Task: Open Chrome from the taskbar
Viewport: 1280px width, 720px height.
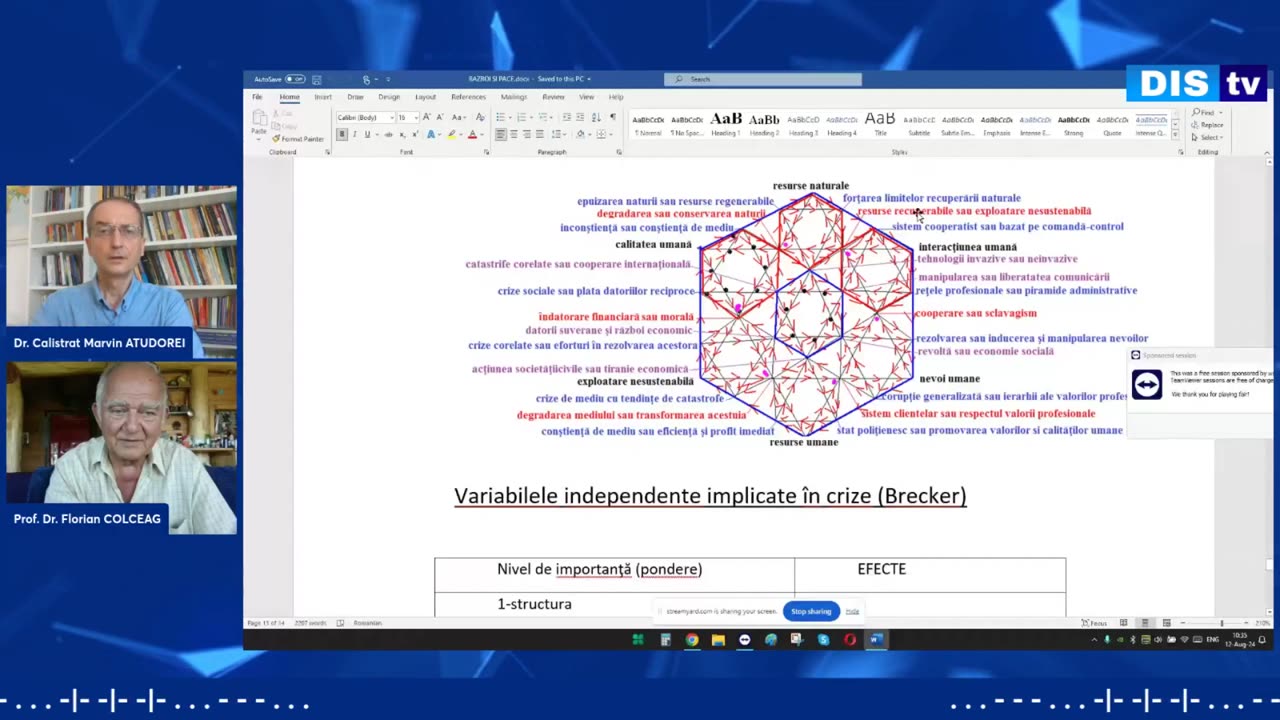Action: 692,640
